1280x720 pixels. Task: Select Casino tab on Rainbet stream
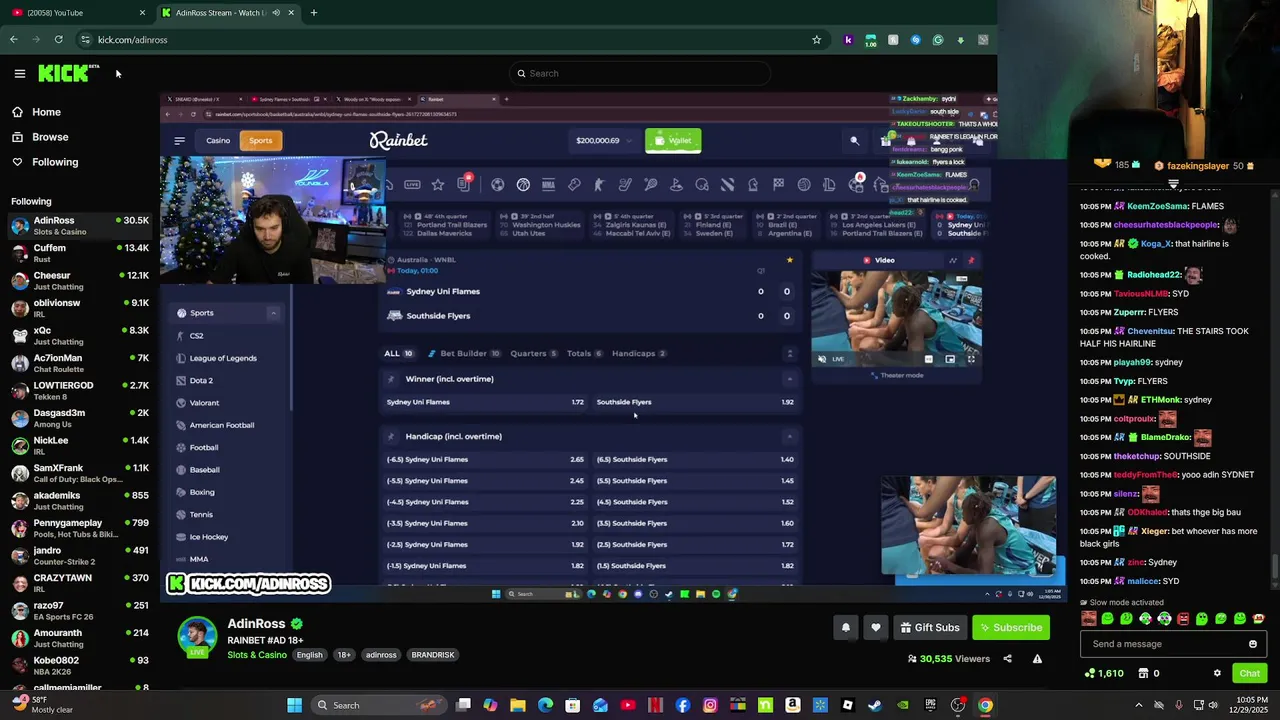pos(218,140)
